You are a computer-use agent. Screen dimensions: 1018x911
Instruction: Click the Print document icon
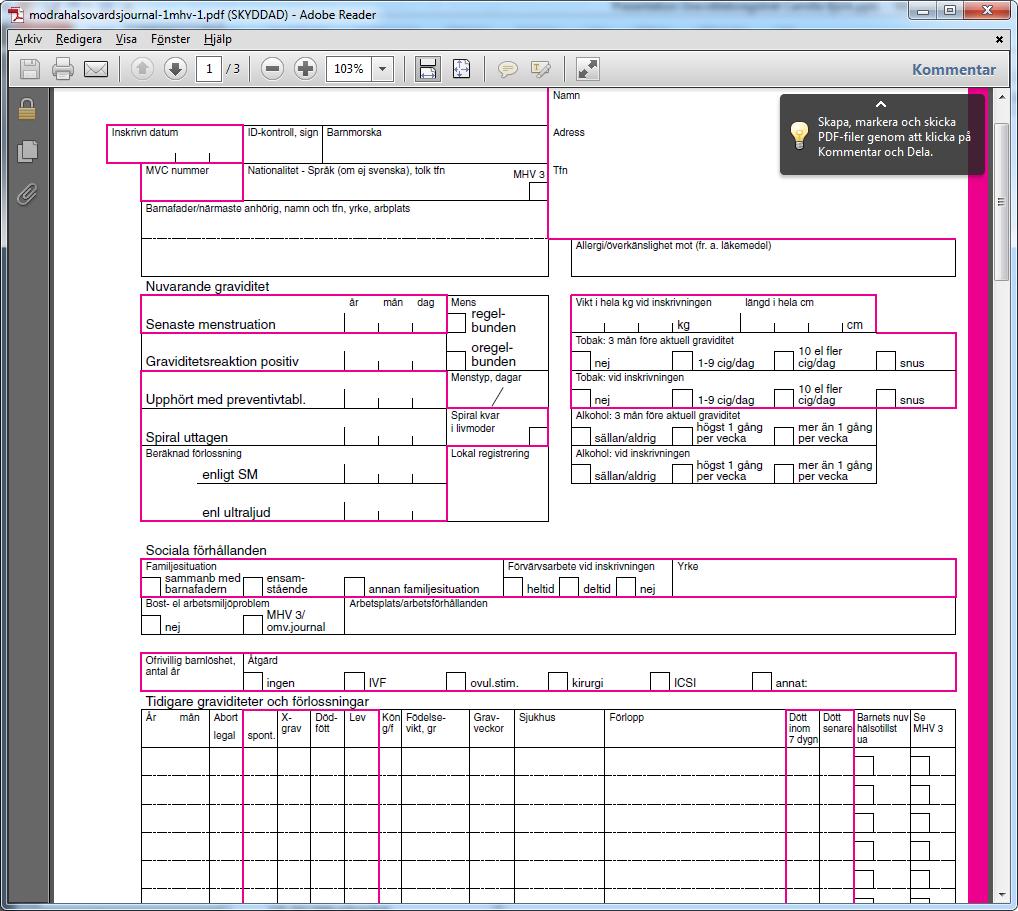pyautogui.click(x=63, y=69)
